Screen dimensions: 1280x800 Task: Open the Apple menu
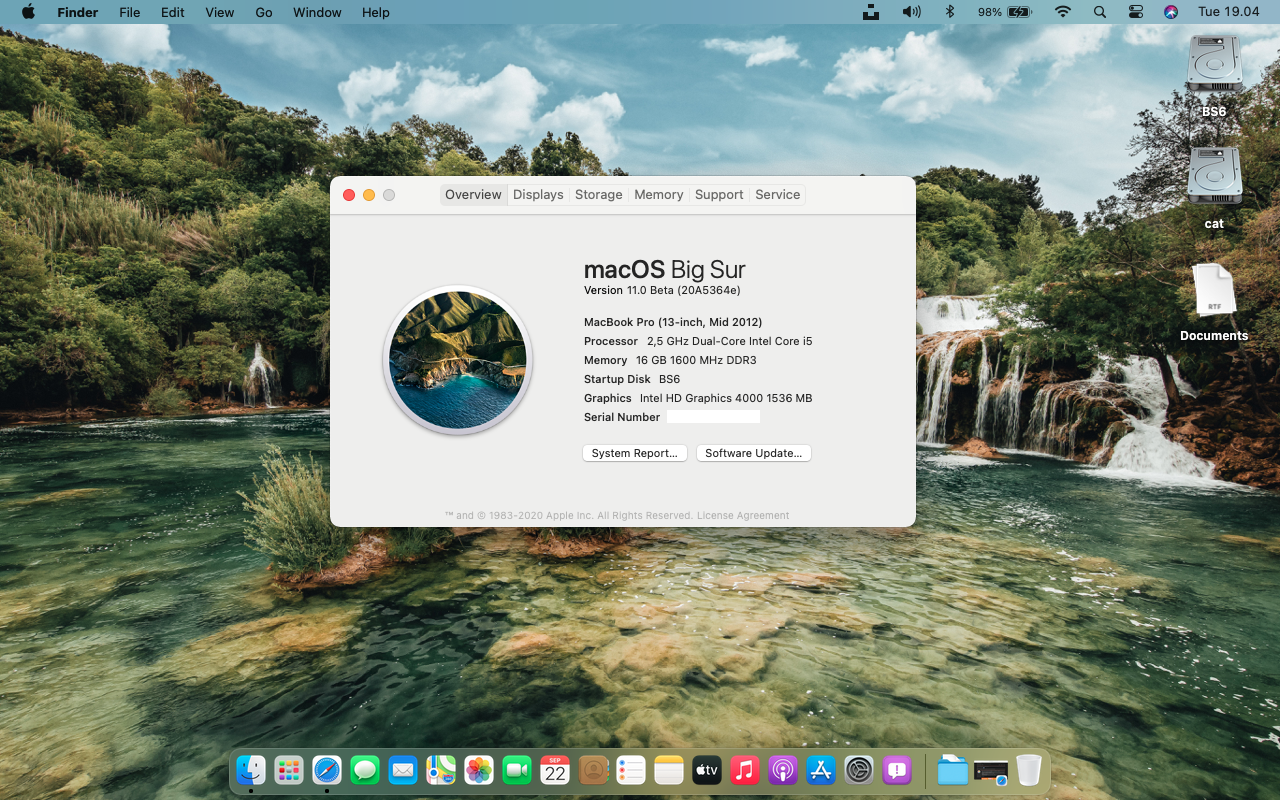pos(28,12)
